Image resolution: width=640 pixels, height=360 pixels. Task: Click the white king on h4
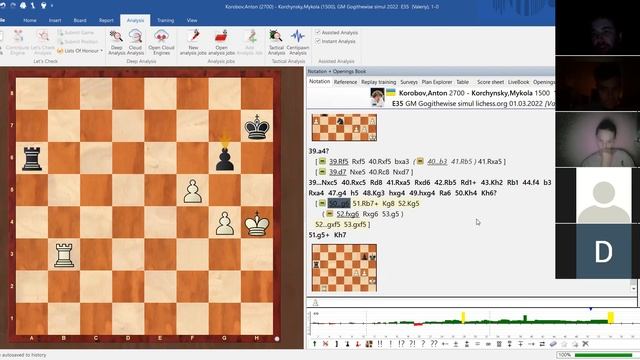click(x=257, y=223)
